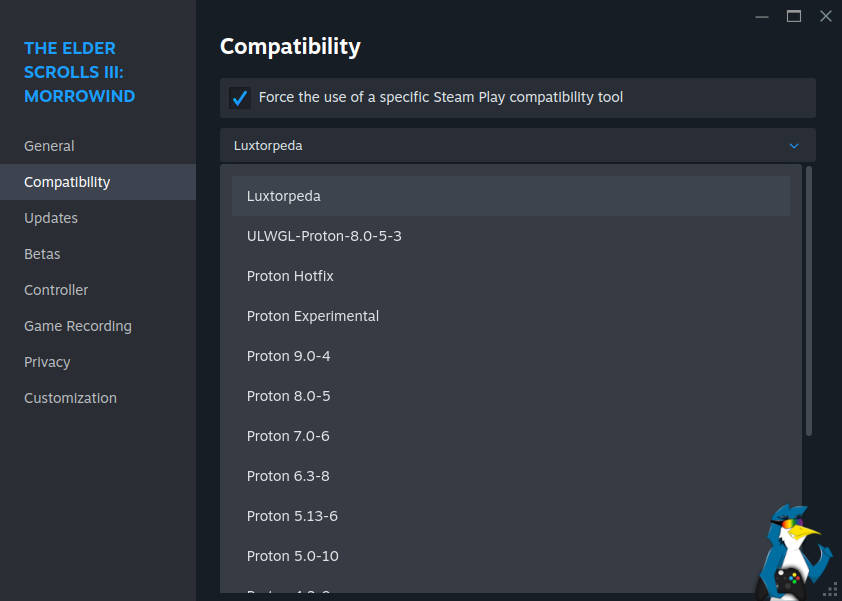Click the dropdown chevron beside Luxtorpeda
842x601 pixels.
(x=794, y=146)
